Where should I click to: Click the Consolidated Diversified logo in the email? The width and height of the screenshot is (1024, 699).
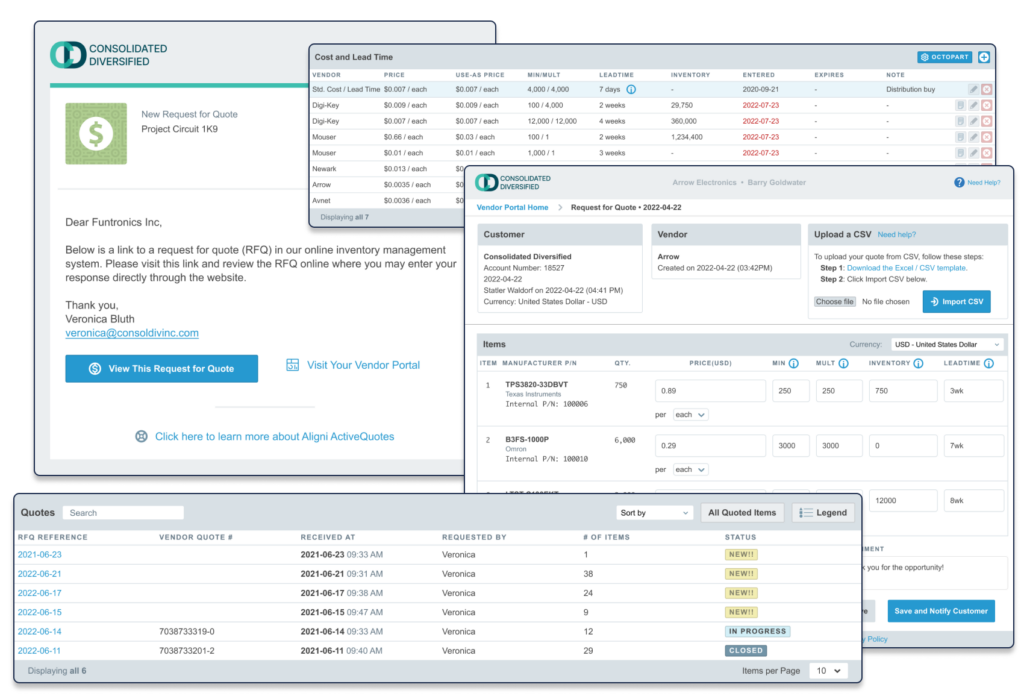pyautogui.click(x=108, y=55)
